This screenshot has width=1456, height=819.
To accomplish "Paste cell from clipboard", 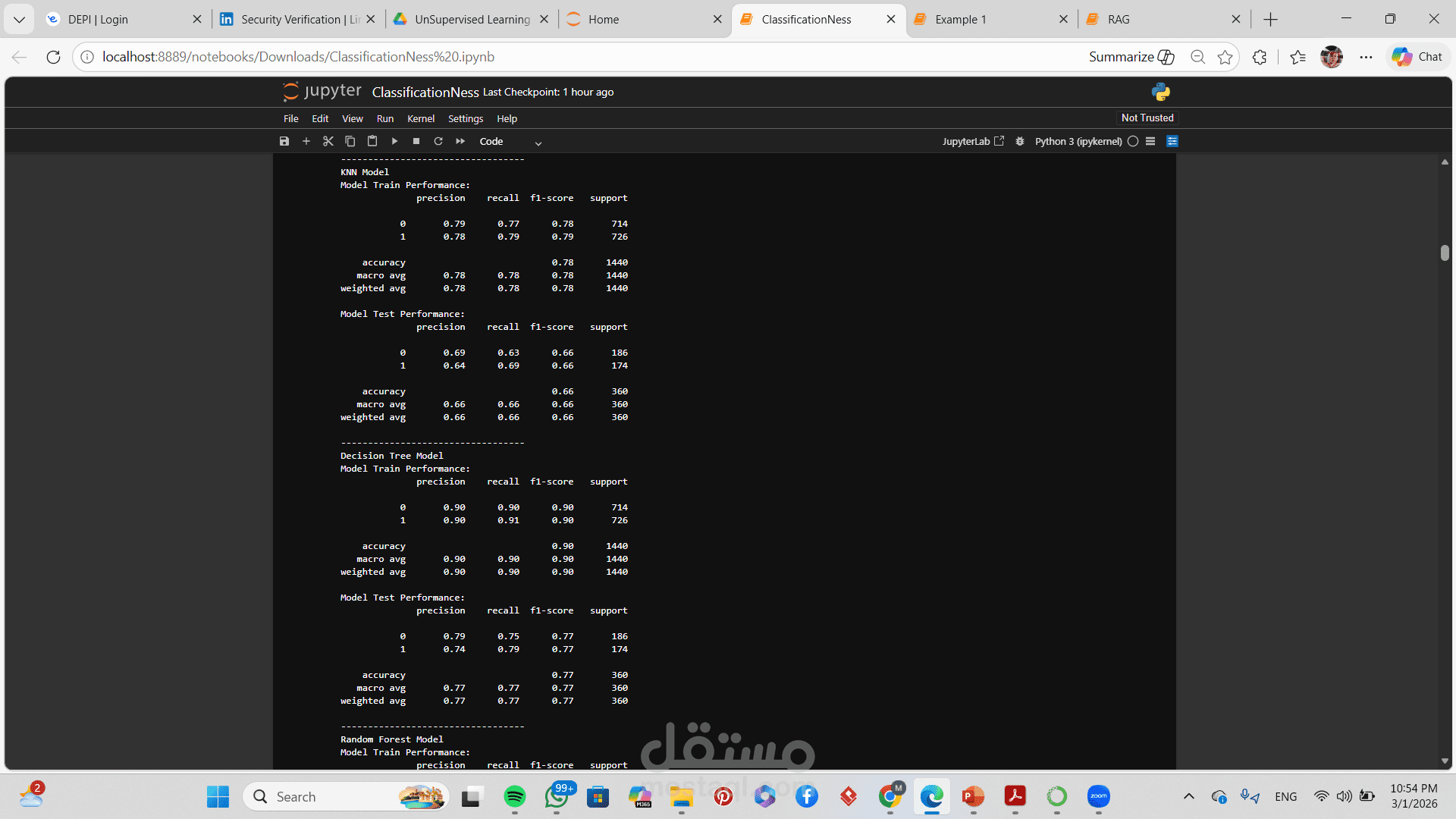I will tap(372, 141).
